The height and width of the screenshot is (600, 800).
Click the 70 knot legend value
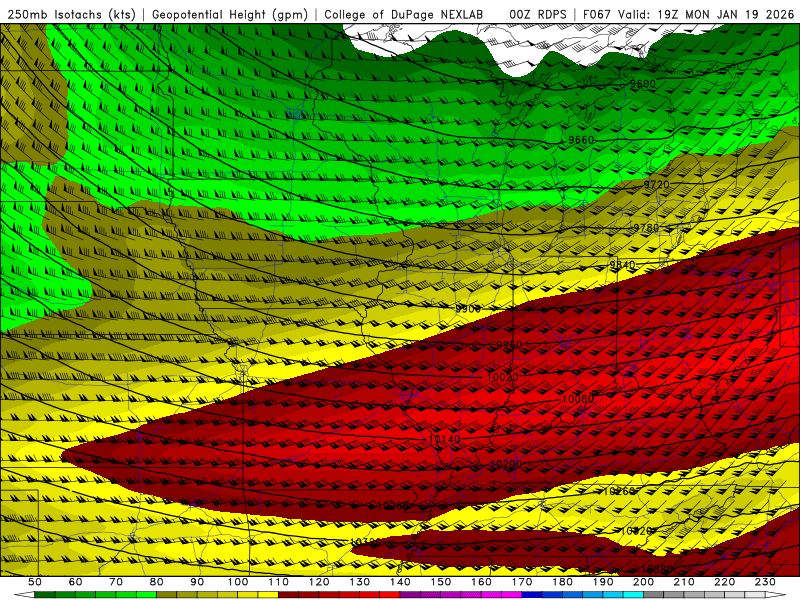click(x=116, y=582)
